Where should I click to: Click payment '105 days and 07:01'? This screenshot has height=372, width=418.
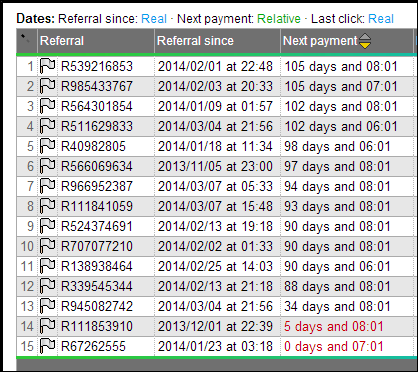(x=341, y=86)
